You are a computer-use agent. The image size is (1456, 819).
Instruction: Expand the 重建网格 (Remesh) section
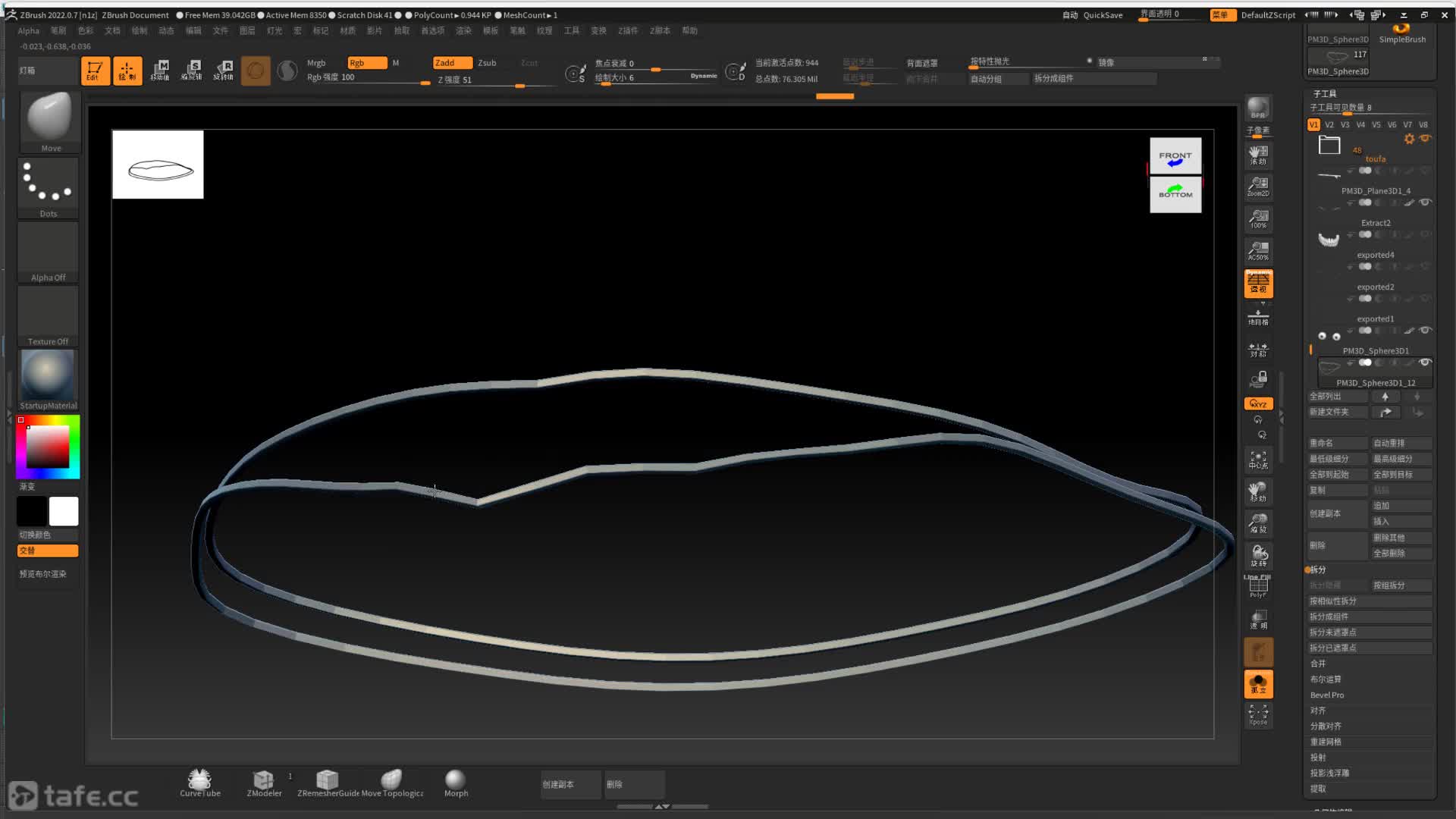click(x=1326, y=742)
